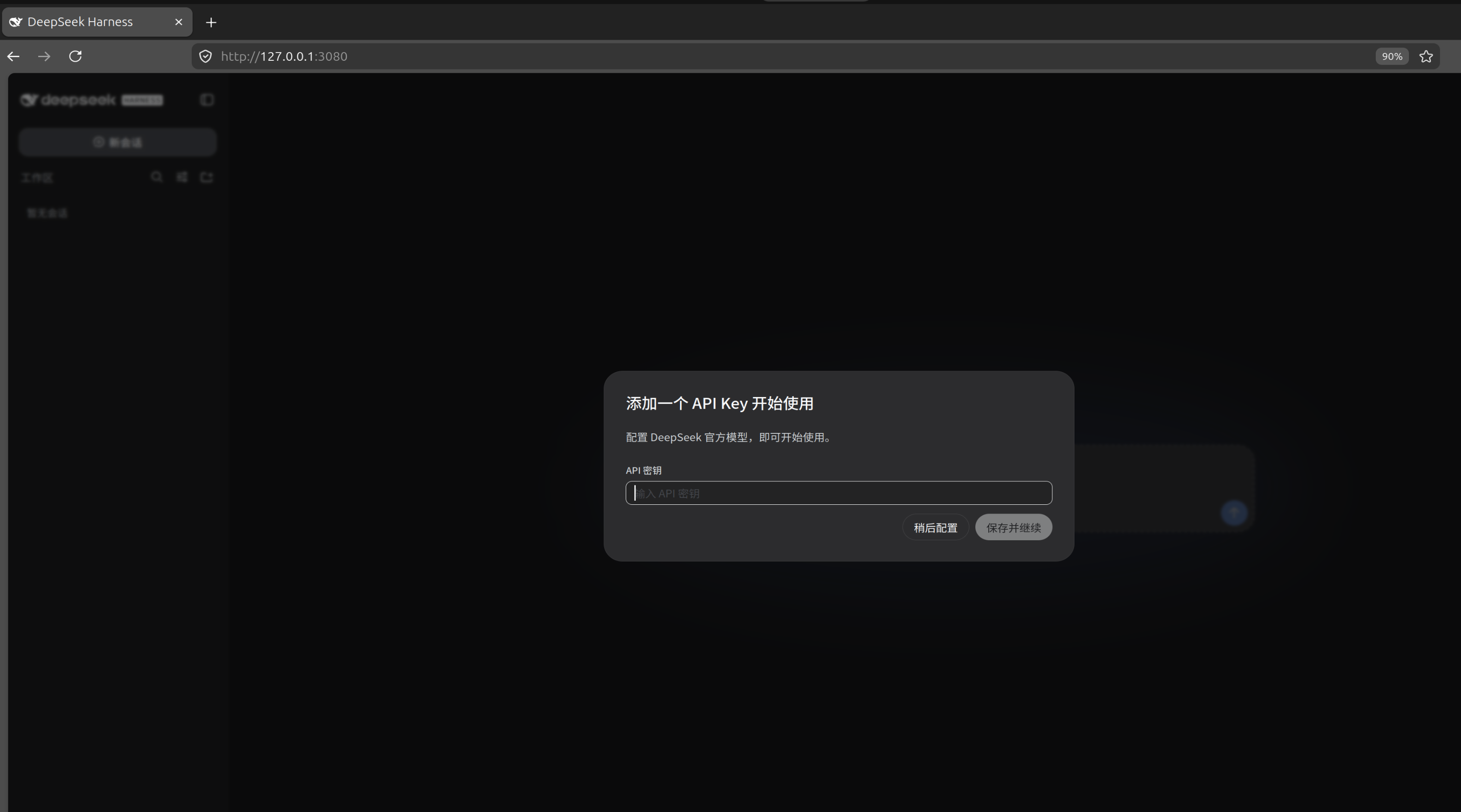The width and height of the screenshot is (1461, 812).
Task: Click the 90% zoom indicator
Action: pyautogui.click(x=1392, y=56)
